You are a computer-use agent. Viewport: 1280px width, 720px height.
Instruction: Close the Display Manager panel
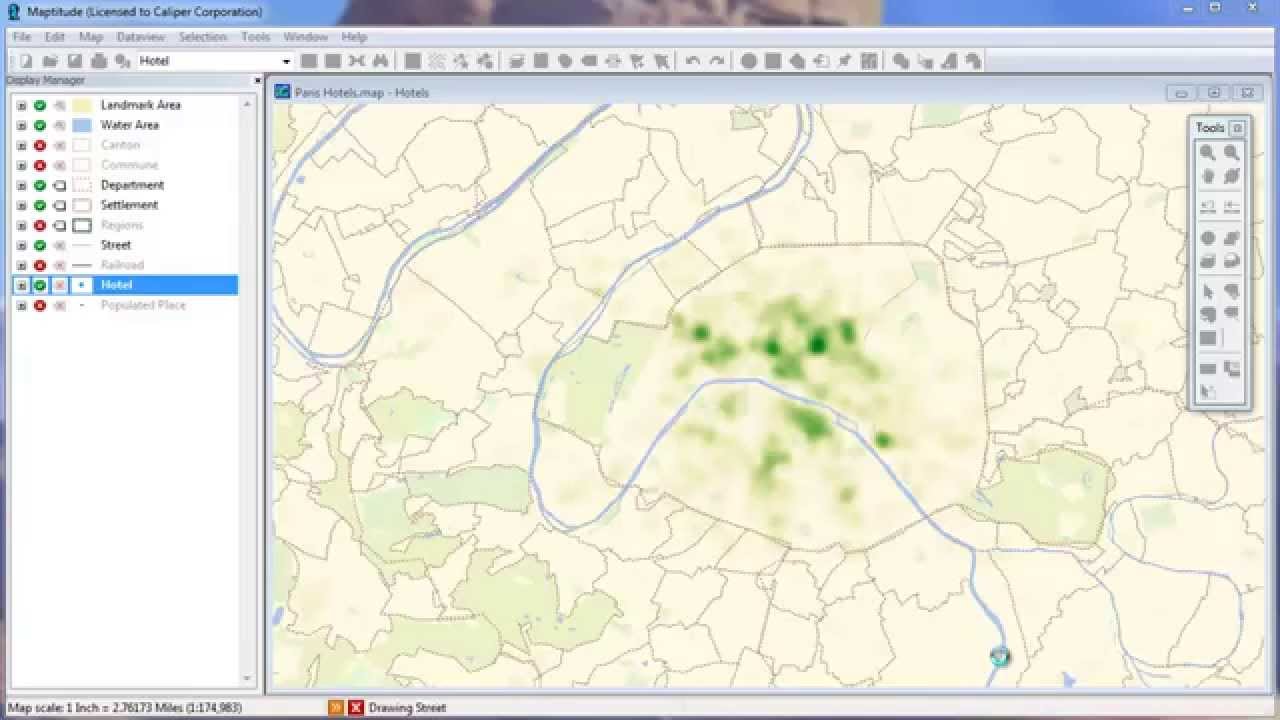tap(257, 80)
